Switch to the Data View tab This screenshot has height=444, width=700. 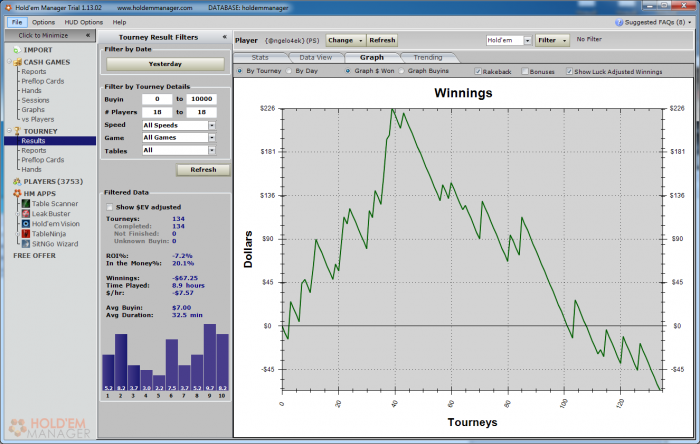[315, 58]
